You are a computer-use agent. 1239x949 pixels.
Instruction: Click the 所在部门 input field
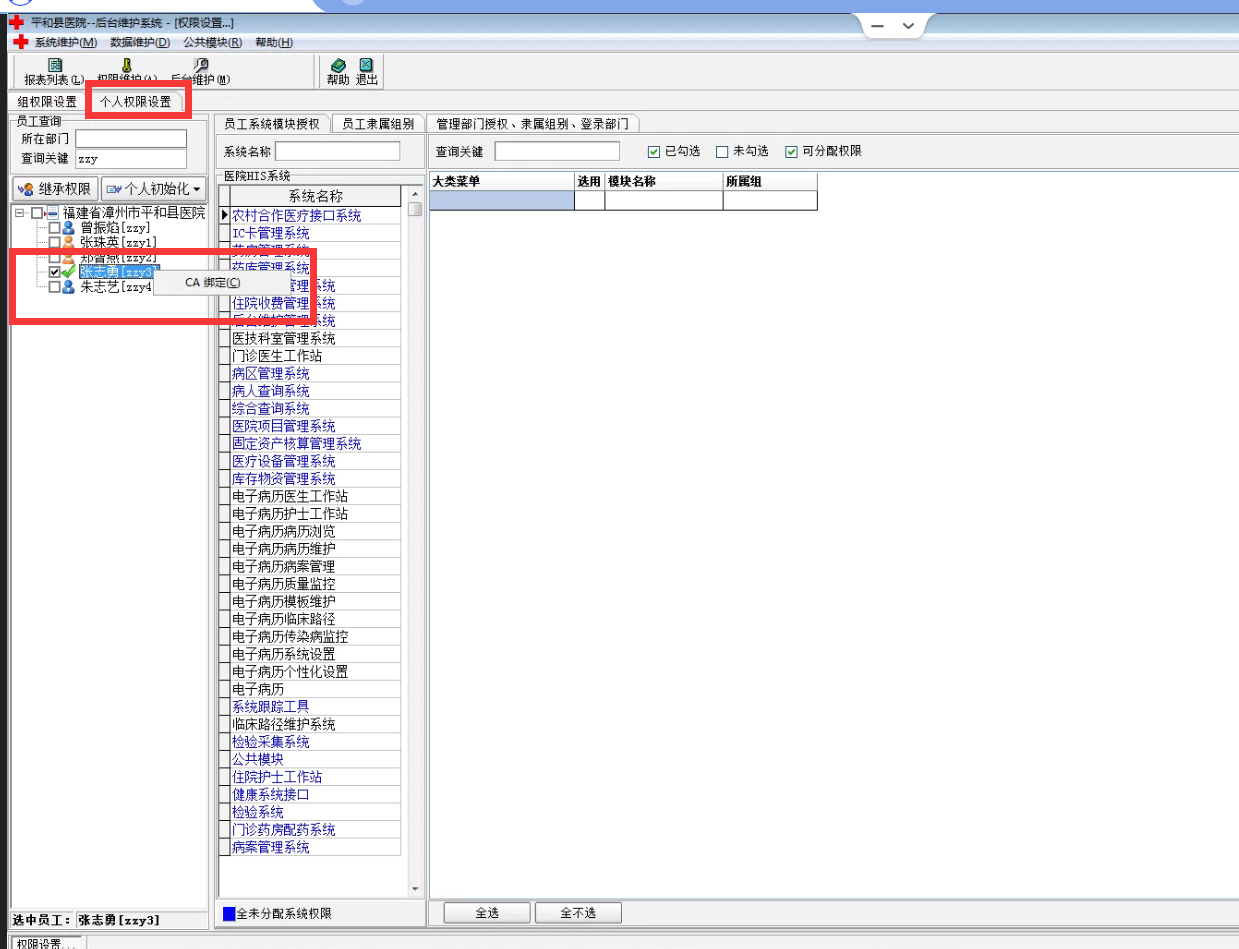tap(131, 138)
